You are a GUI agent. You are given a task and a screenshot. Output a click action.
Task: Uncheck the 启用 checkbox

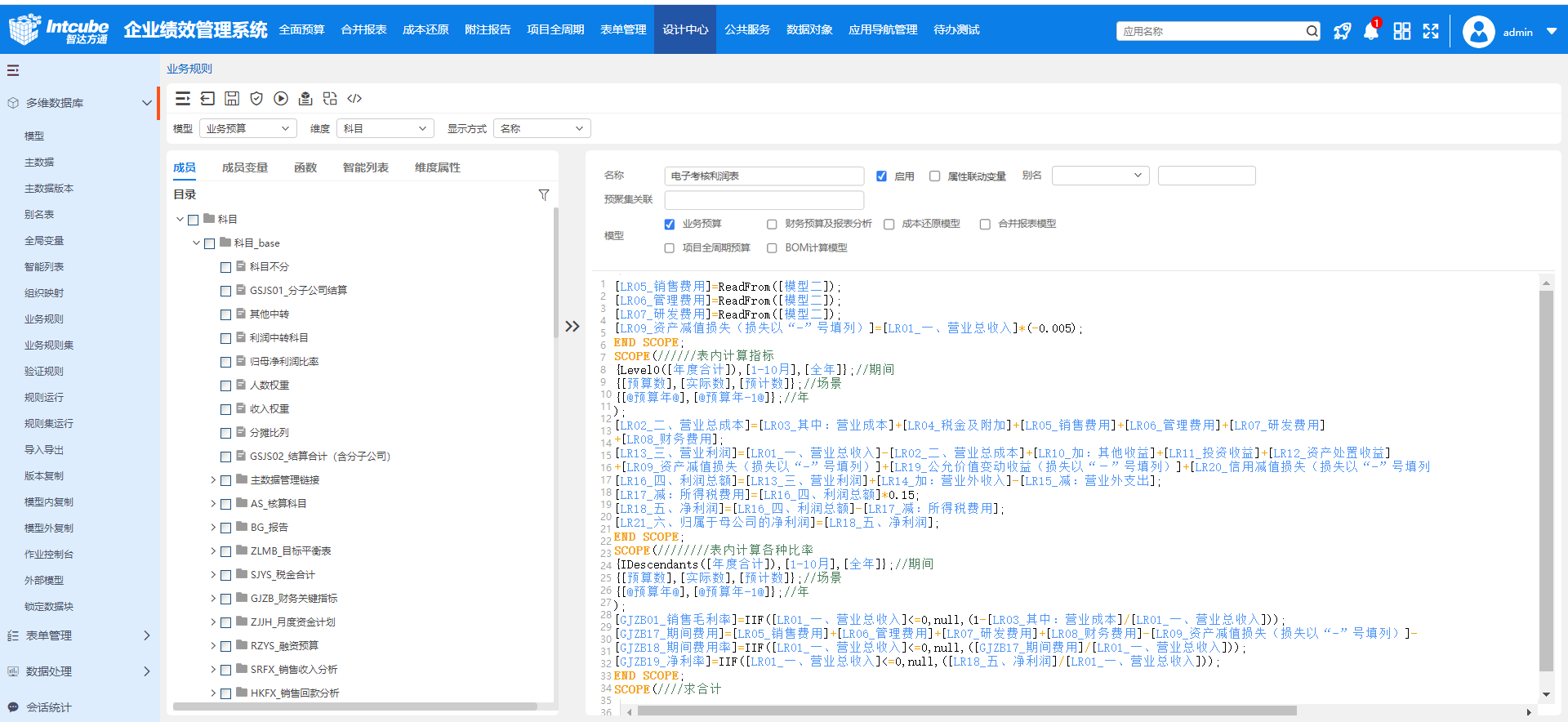881,176
